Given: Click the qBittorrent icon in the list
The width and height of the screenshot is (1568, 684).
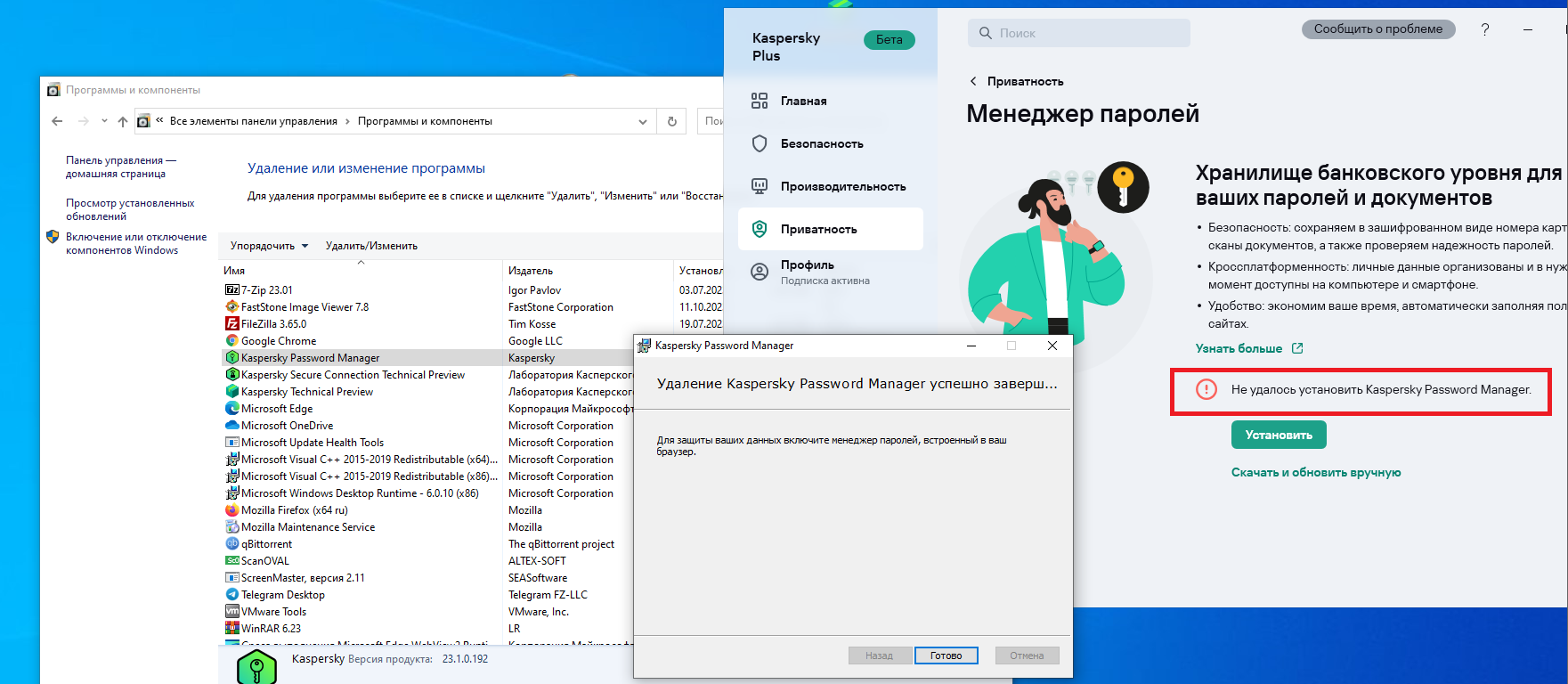Looking at the screenshot, I should click(232, 543).
